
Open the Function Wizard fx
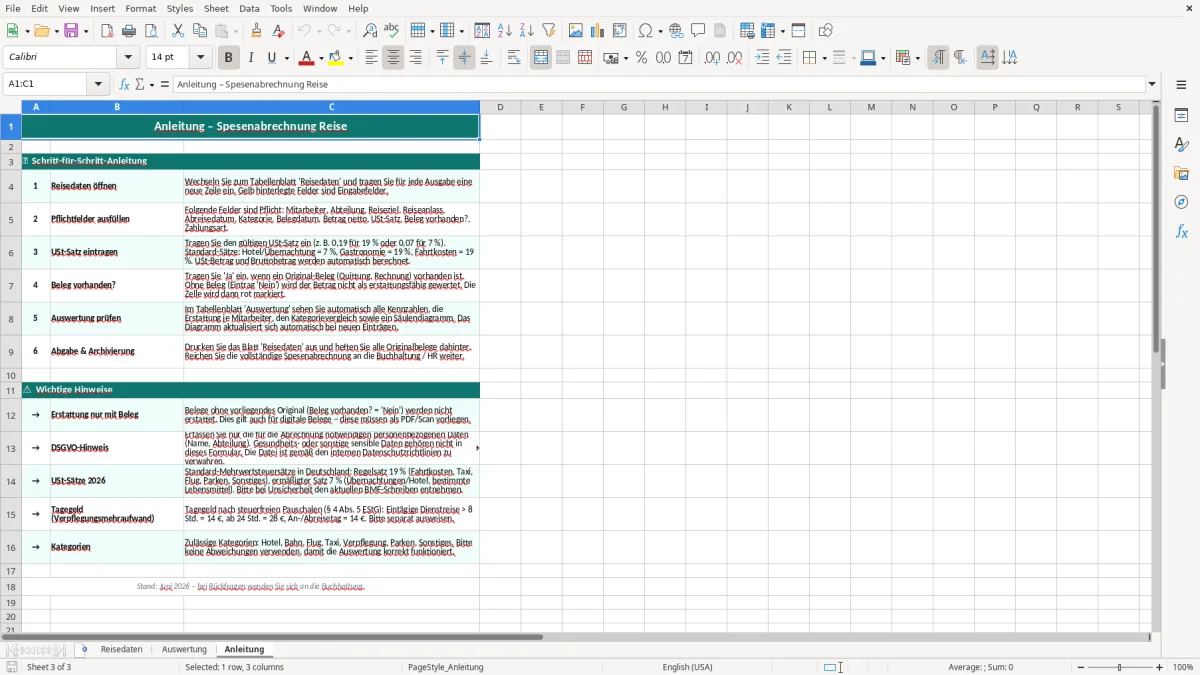point(124,85)
